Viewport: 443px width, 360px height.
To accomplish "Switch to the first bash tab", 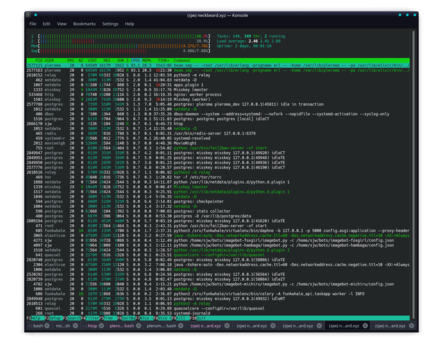I will pyautogui.click(x=39, y=326).
